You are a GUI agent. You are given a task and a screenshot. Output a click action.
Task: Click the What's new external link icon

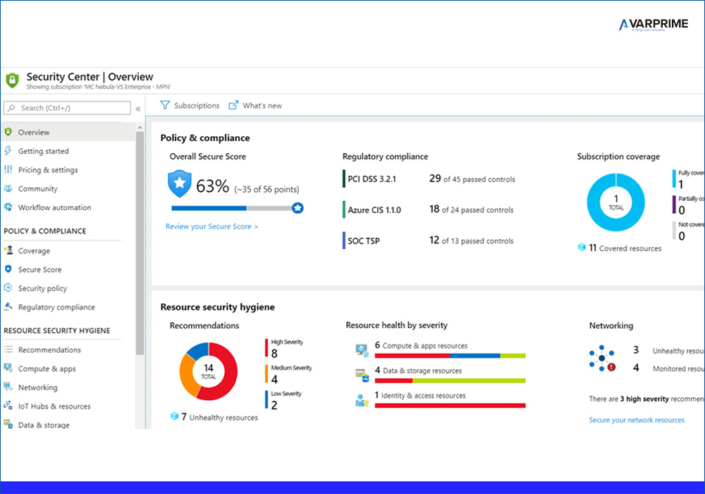click(x=233, y=105)
